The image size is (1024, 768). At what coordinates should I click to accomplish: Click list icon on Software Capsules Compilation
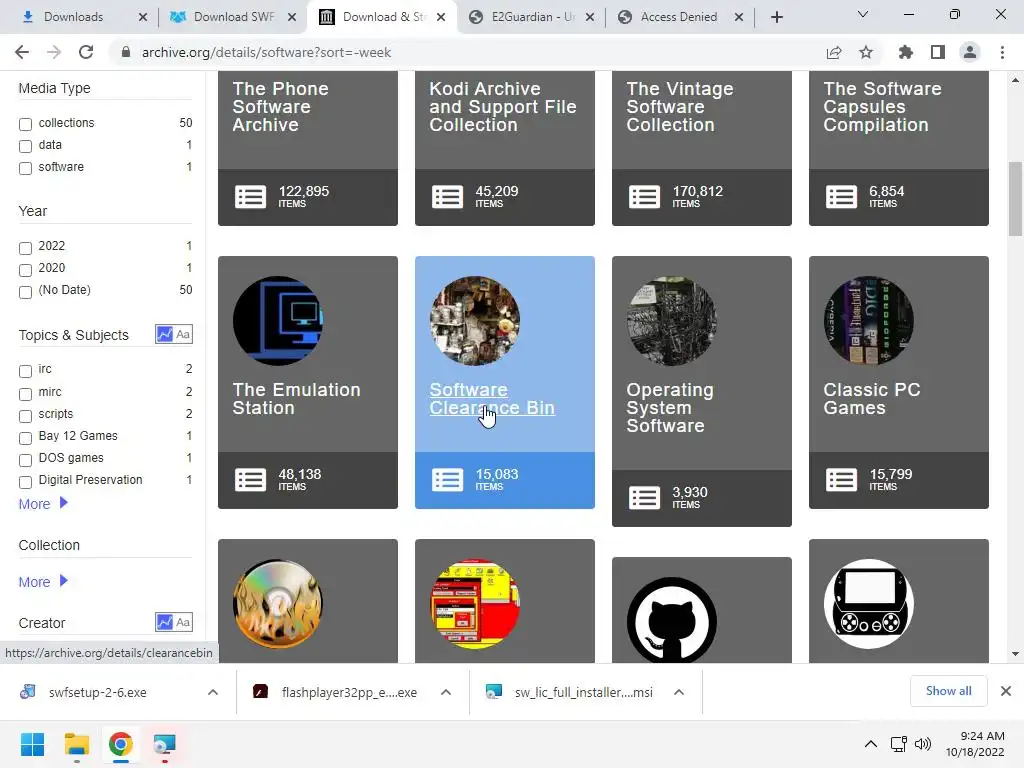pyautogui.click(x=841, y=197)
